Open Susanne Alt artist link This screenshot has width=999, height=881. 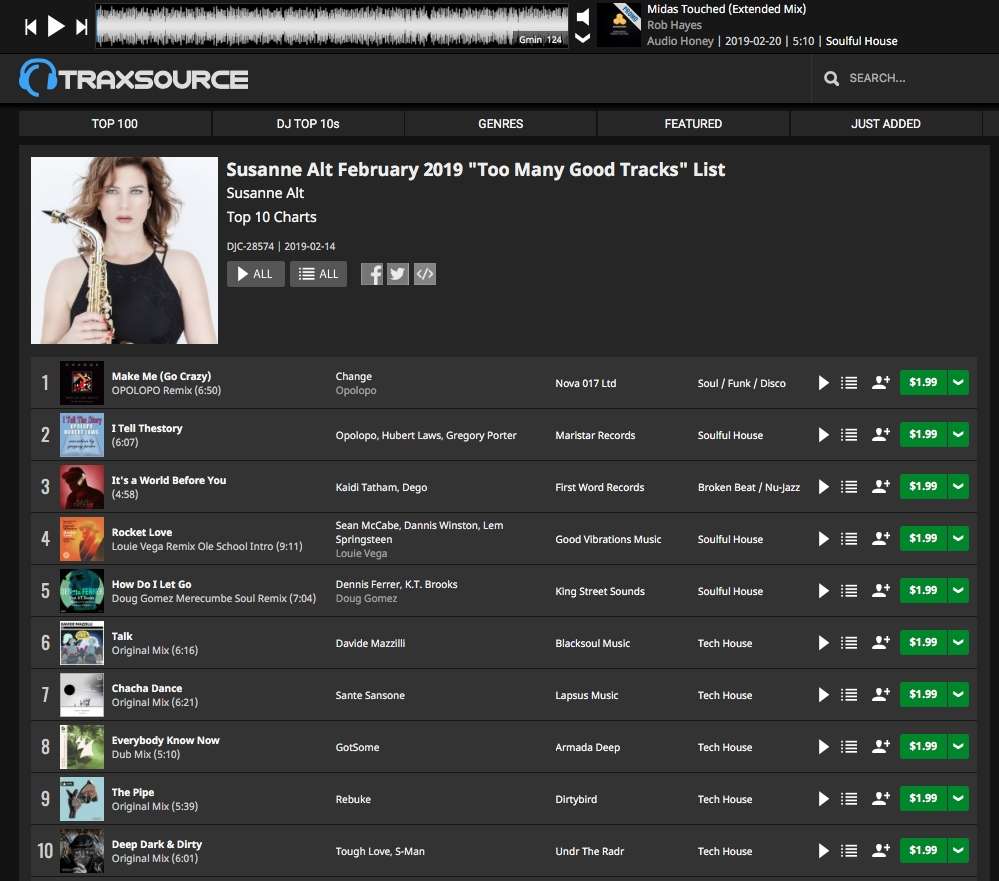point(265,193)
